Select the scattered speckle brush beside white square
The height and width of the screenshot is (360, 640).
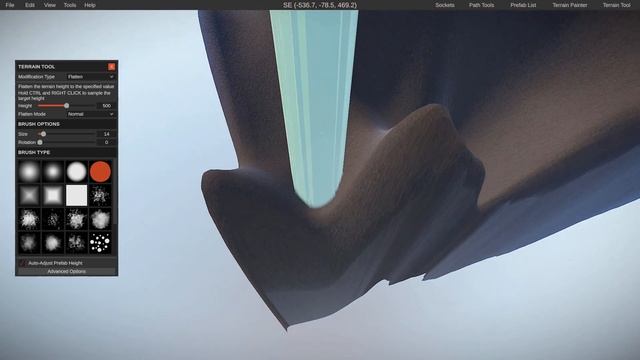coord(100,196)
